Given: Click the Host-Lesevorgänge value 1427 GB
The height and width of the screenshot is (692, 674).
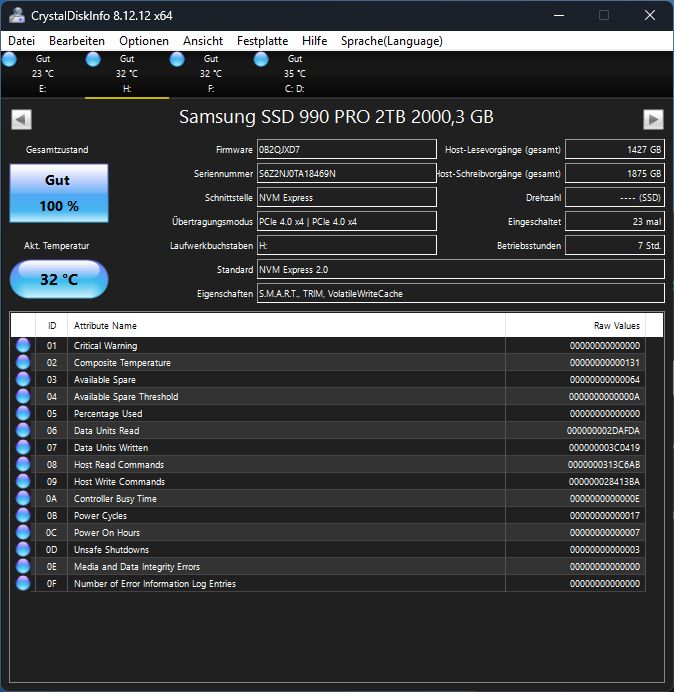Looking at the screenshot, I should (x=615, y=150).
